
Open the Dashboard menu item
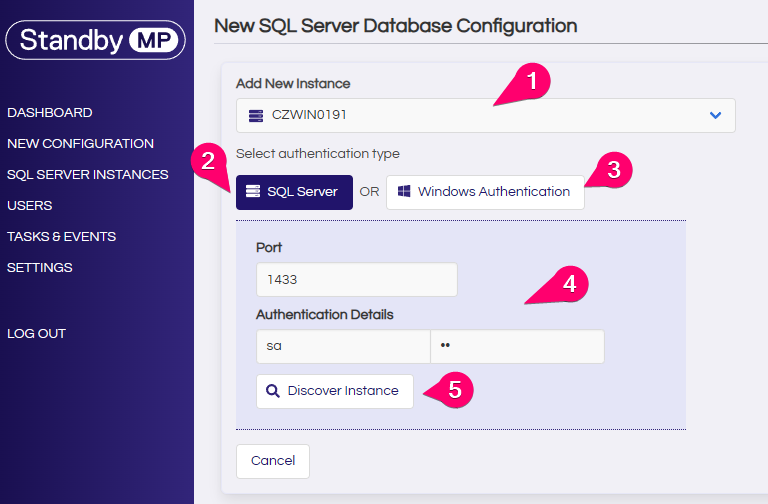49,113
